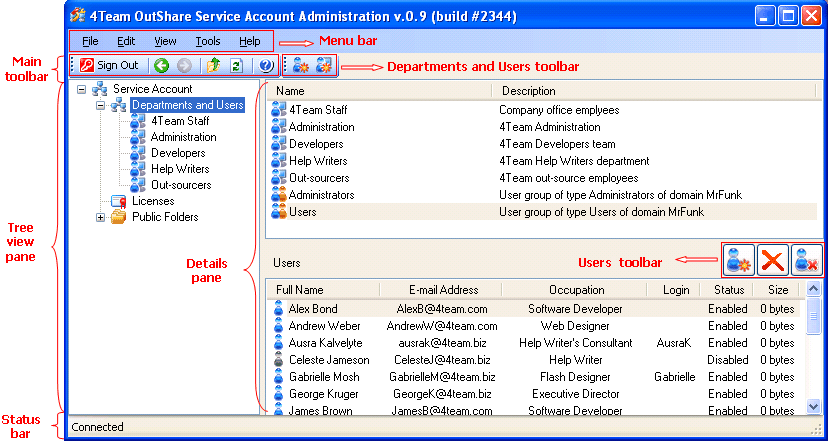The image size is (828, 441).
Task: Click the Up one level folder icon
Action: tap(214, 65)
